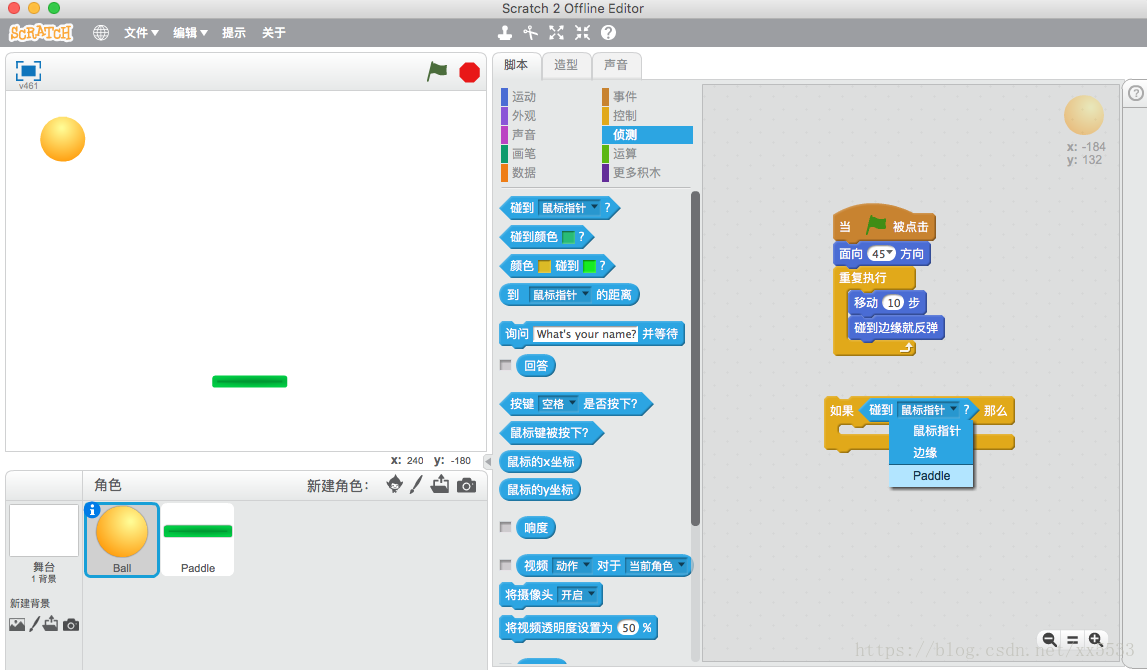
Task: Open the 动作 dropdown in the 视频 block
Action: (x=572, y=566)
